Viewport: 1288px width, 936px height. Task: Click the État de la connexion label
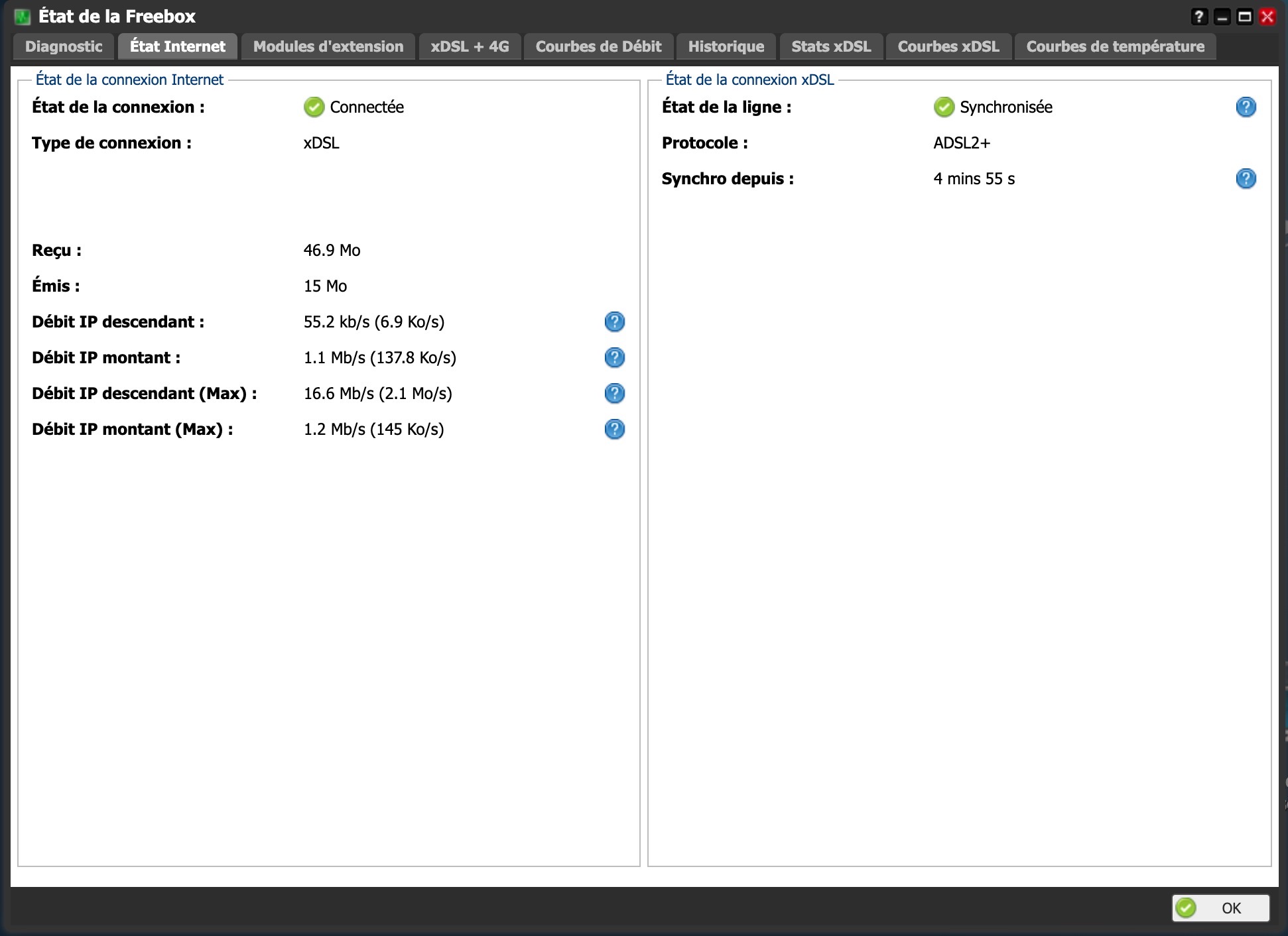[118, 107]
